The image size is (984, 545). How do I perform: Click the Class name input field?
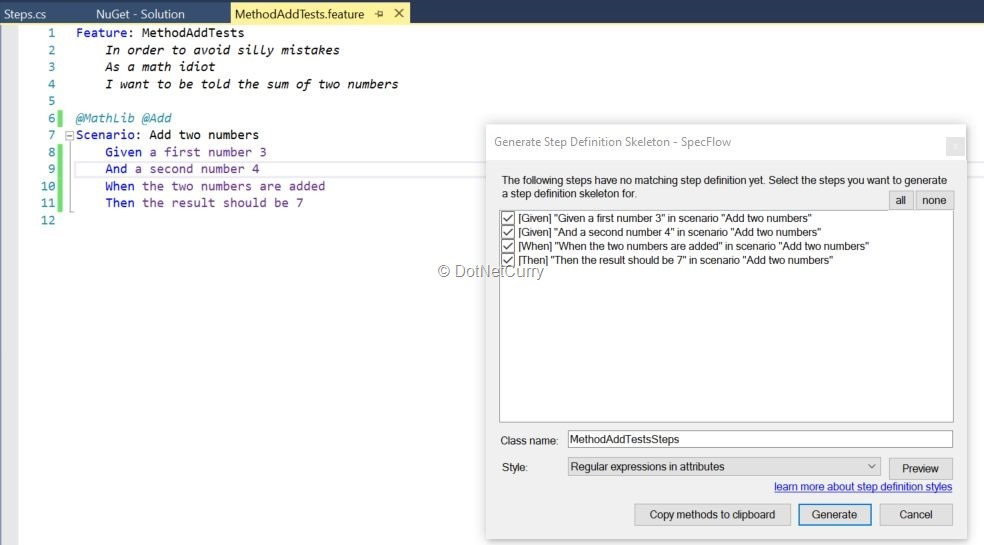pyautogui.click(x=760, y=440)
